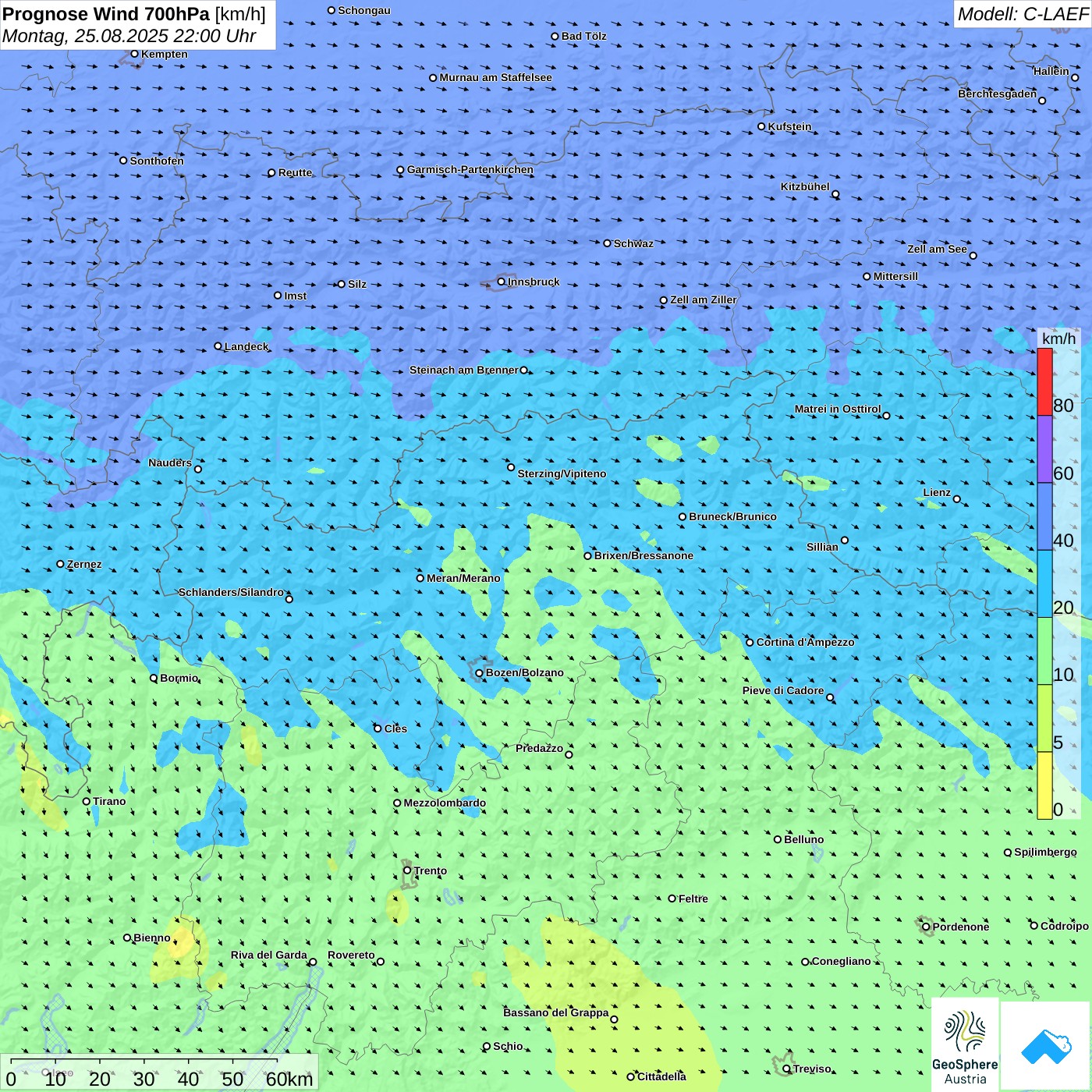The height and width of the screenshot is (1092, 1092).
Task: Click the 'Berchtesgaden' label
Action: (998, 94)
